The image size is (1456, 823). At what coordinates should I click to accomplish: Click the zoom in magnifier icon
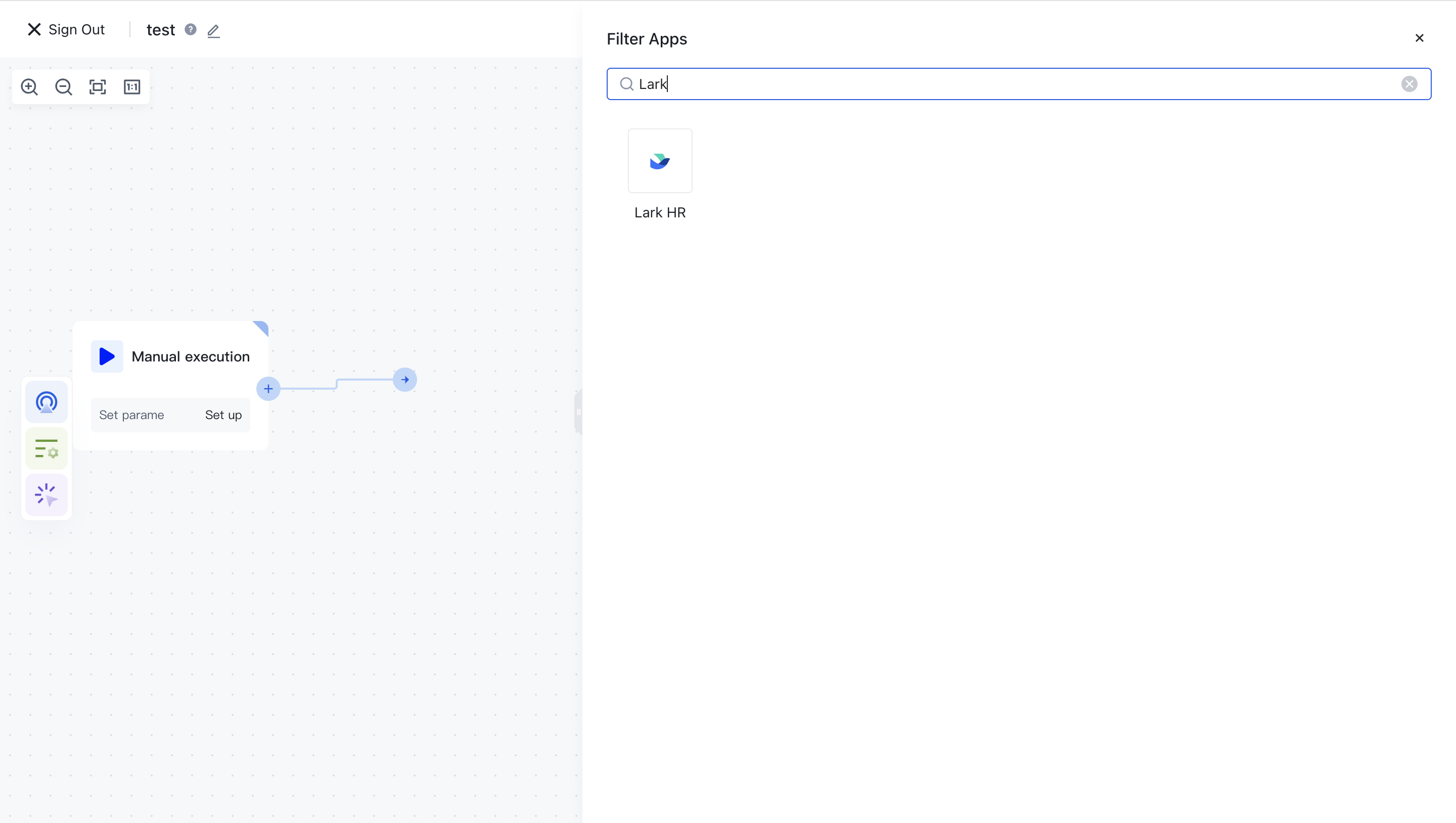pos(29,87)
